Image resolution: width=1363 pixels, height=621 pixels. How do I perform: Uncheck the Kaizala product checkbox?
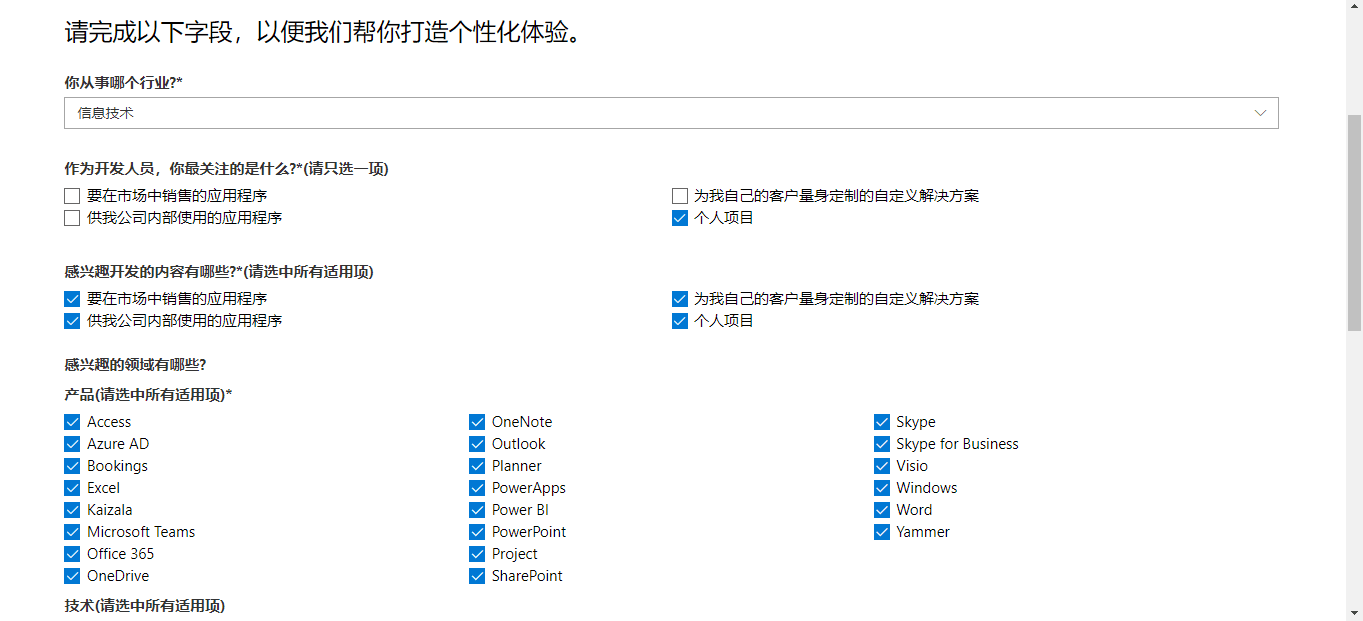(72, 510)
